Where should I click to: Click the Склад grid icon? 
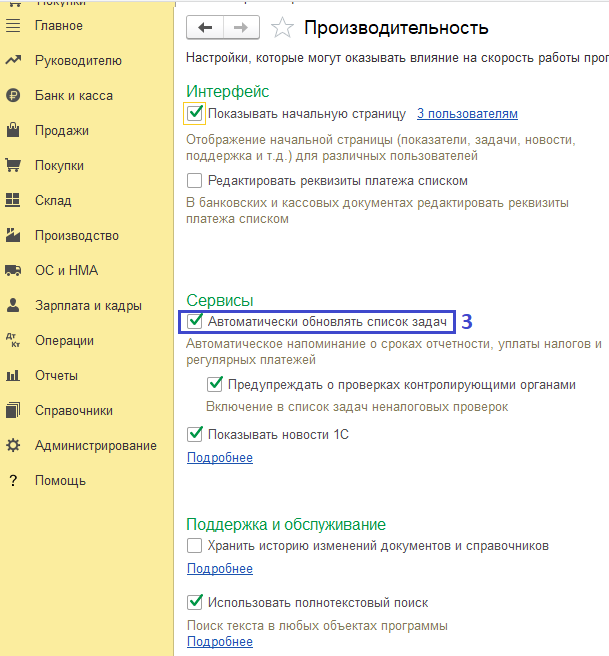coord(13,201)
